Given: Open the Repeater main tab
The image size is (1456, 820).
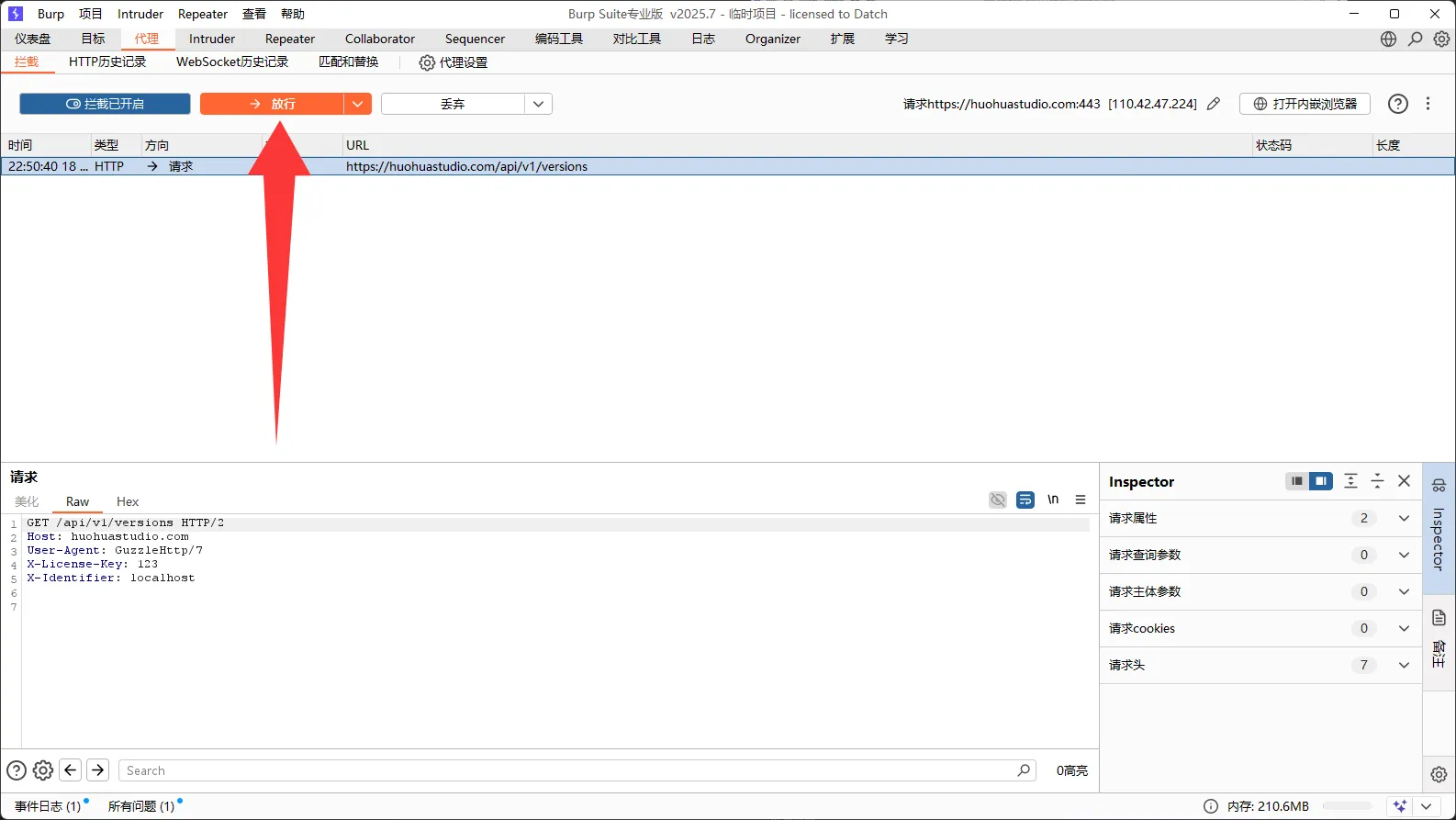Looking at the screenshot, I should (290, 39).
